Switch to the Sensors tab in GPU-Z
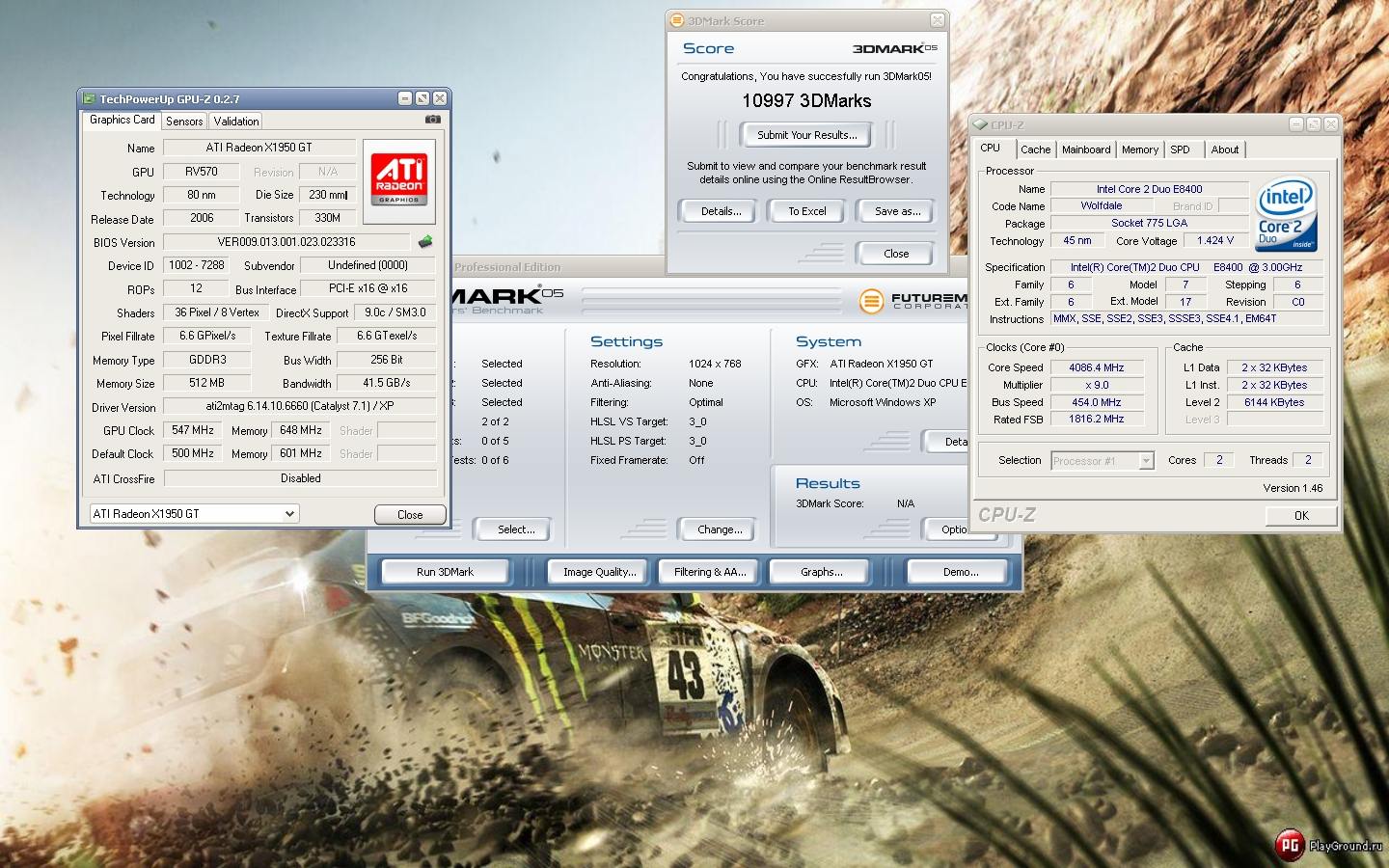The height and width of the screenshot is (868, 1389). point(184,122)
